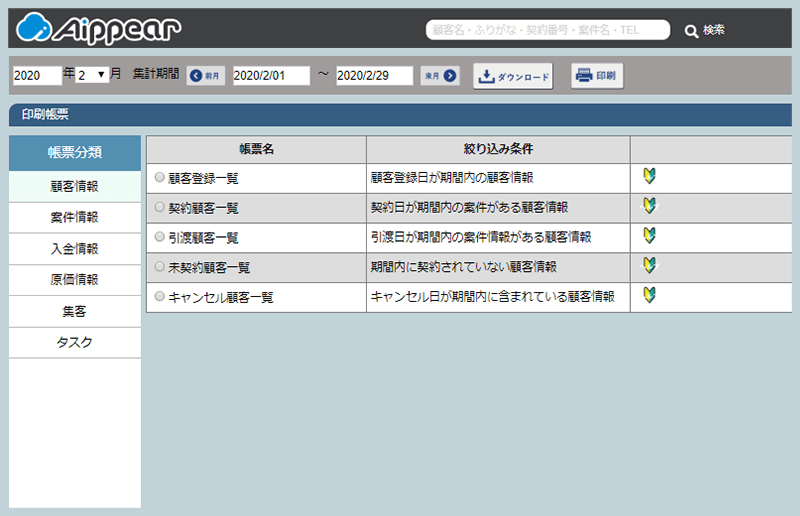Click the Aippear logo
The width and height of the screenshot is (800, 516).
(x=99, y=28)
